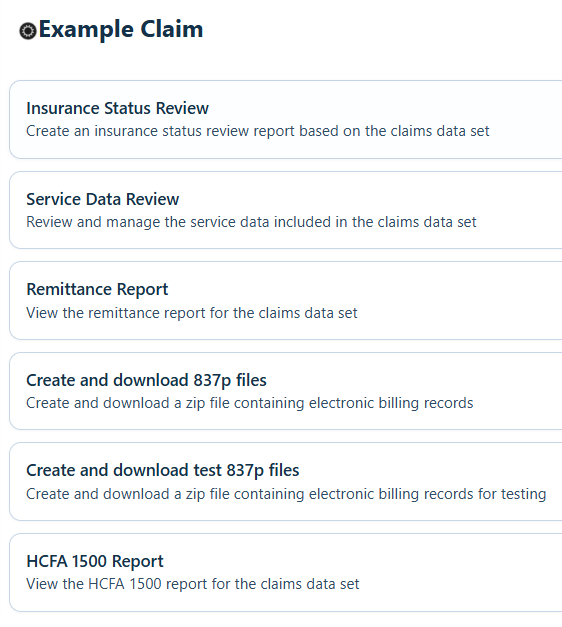This screenshot has width=562, height=627.
Task: Open the Remittance Report card
Action: pyautogui.click(x=286, y=301)
